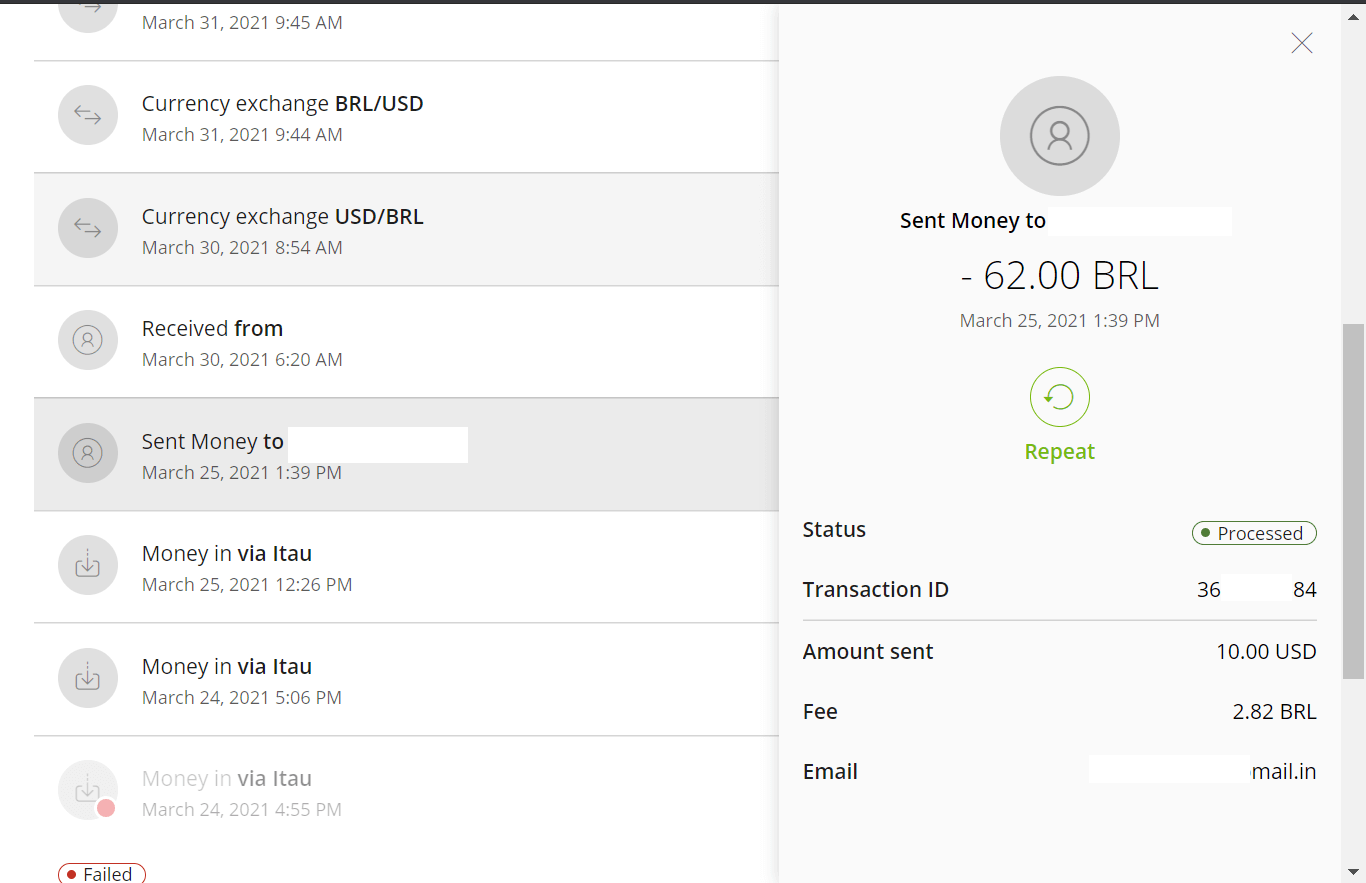Select the Money in via Itau row from March 25

tap(400, 565)
